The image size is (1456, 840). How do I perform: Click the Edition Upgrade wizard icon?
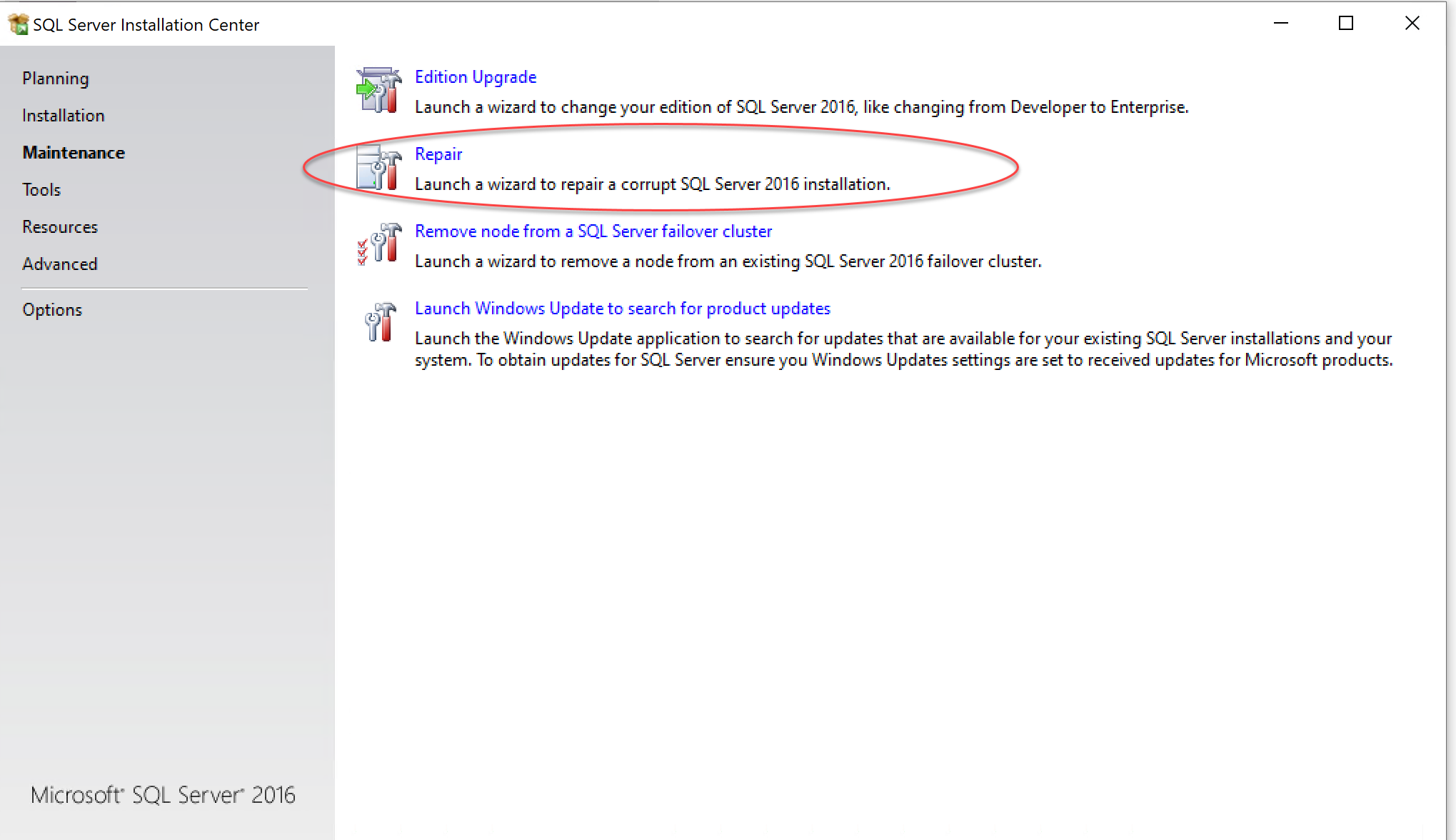tap(378, 91)
